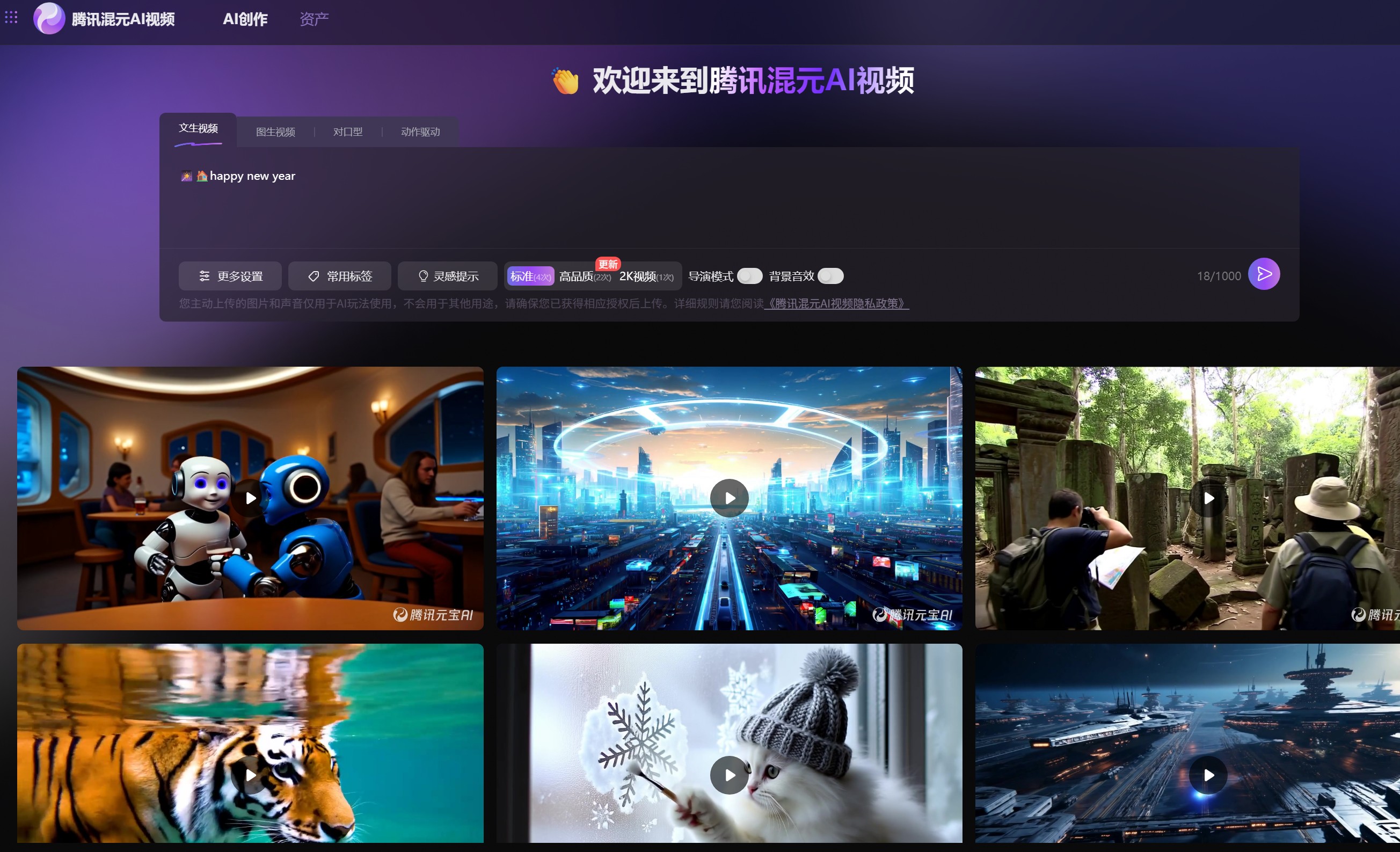
Task: Play the swimming tiger video
Action: click(250, 775)
